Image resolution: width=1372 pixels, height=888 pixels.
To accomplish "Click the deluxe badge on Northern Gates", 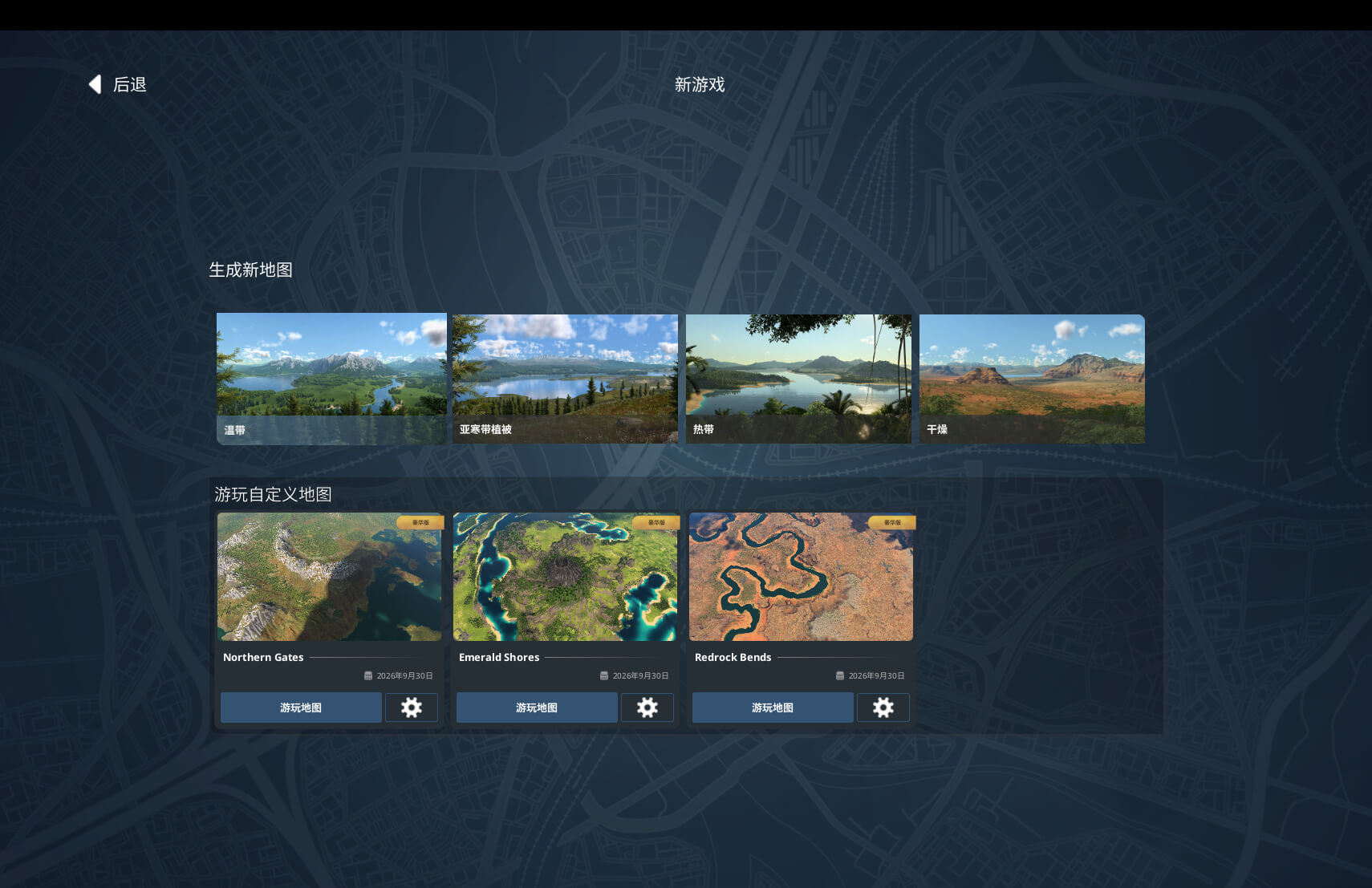I will pos(420,522).
